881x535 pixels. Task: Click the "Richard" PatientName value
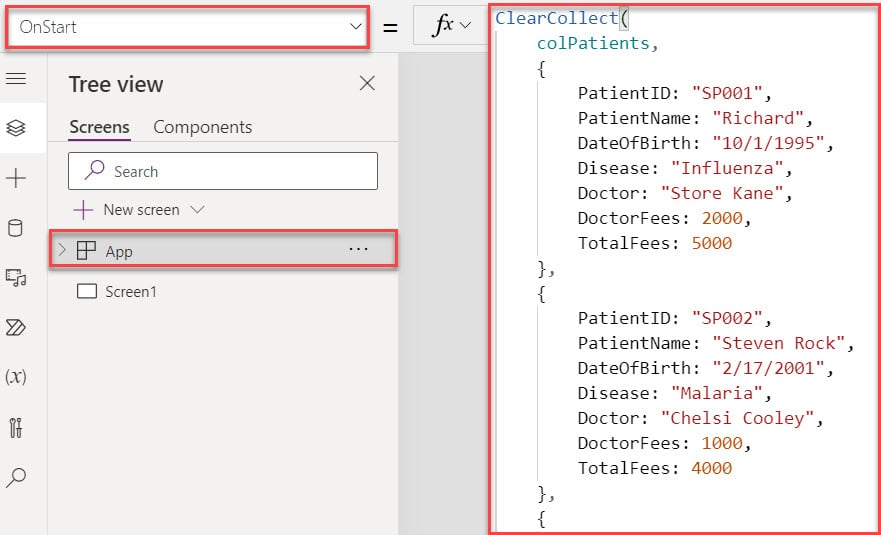point(758,118)
